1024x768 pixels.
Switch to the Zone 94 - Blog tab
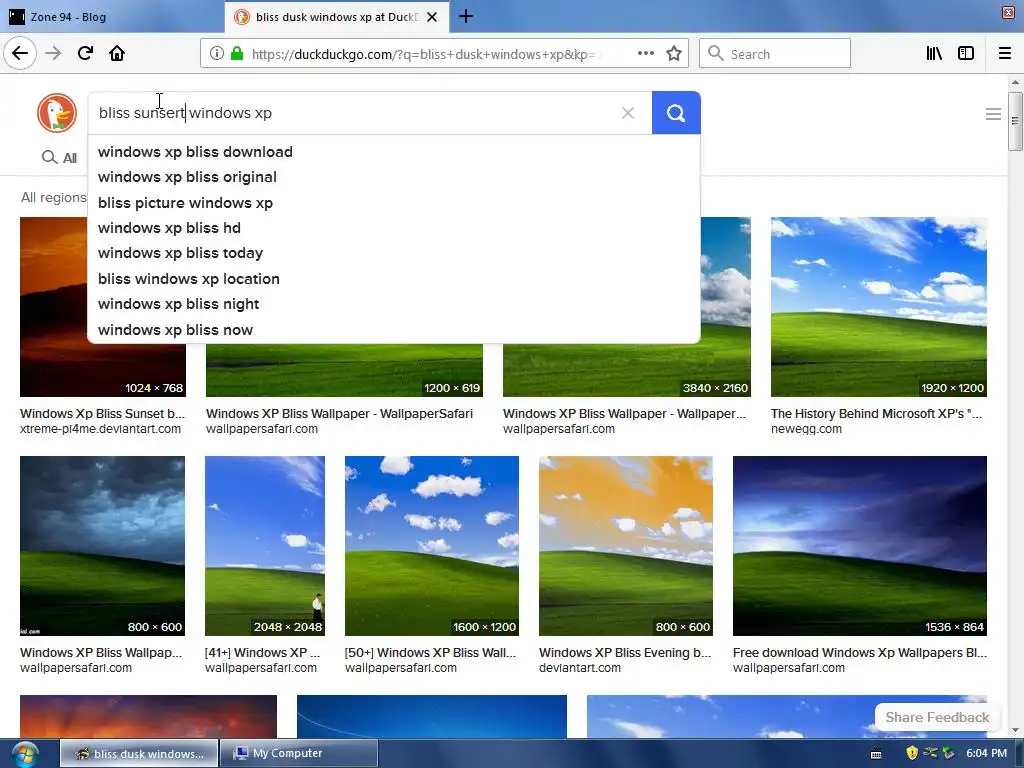coord(112,17)
